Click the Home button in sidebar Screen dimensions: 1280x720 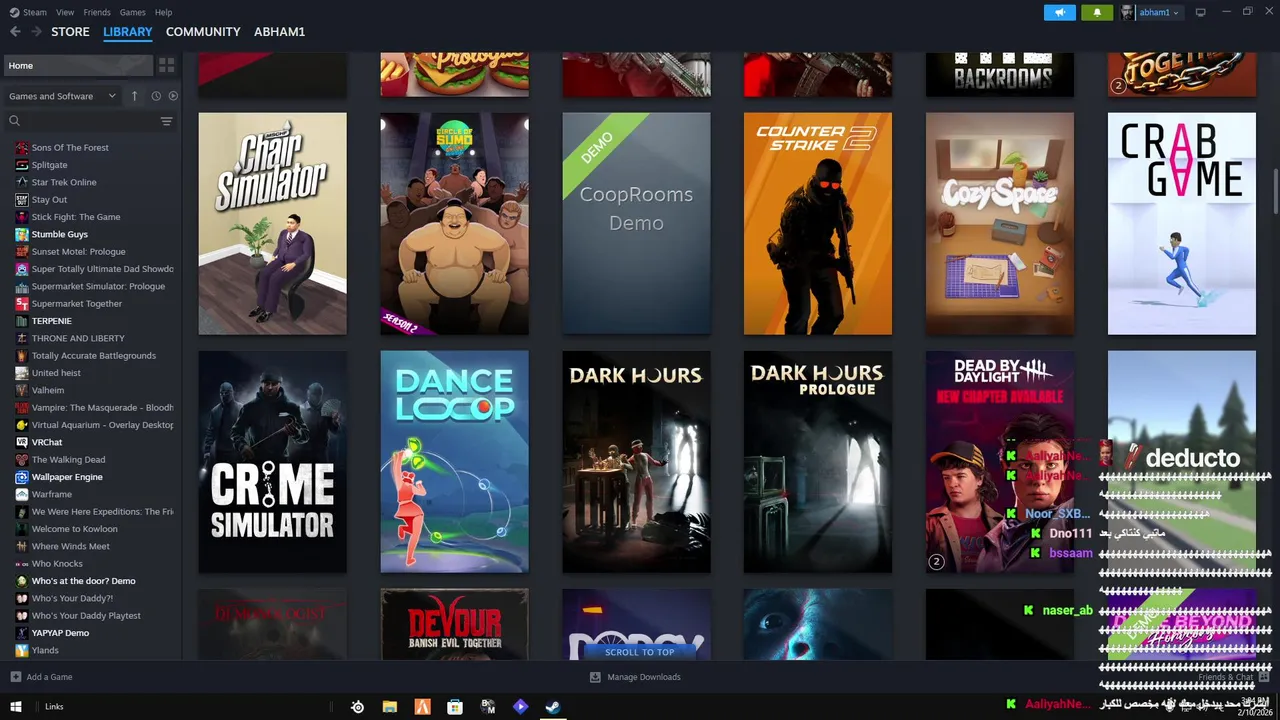point(77,65)
